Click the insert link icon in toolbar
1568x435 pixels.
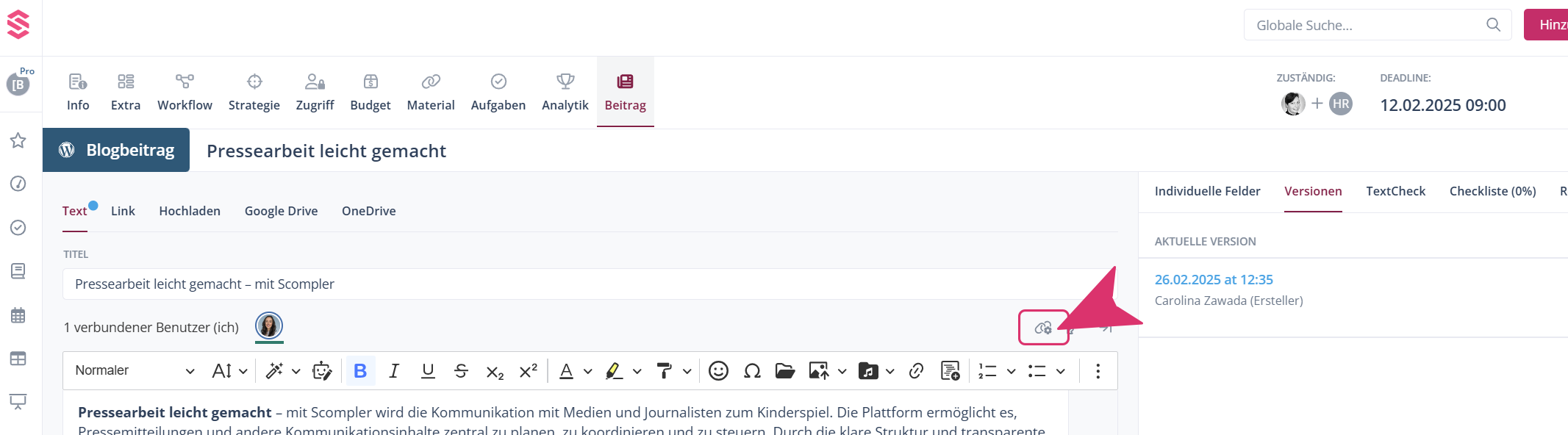[x=916, y=371]
